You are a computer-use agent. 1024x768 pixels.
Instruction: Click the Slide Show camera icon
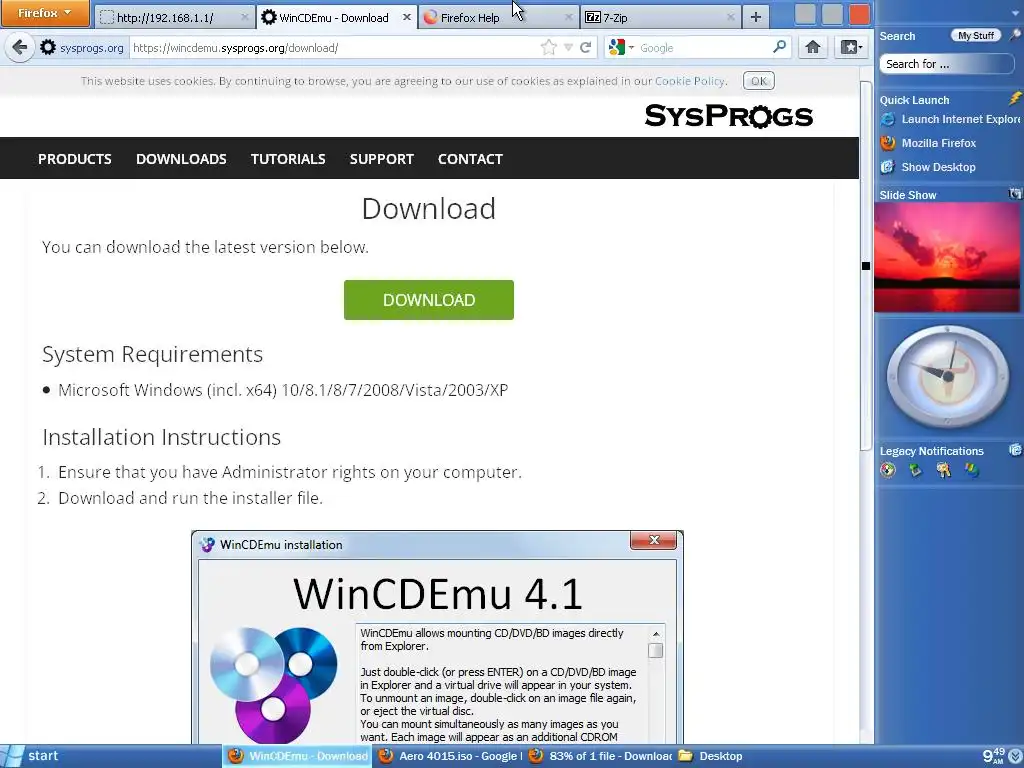pos(1015,194)
